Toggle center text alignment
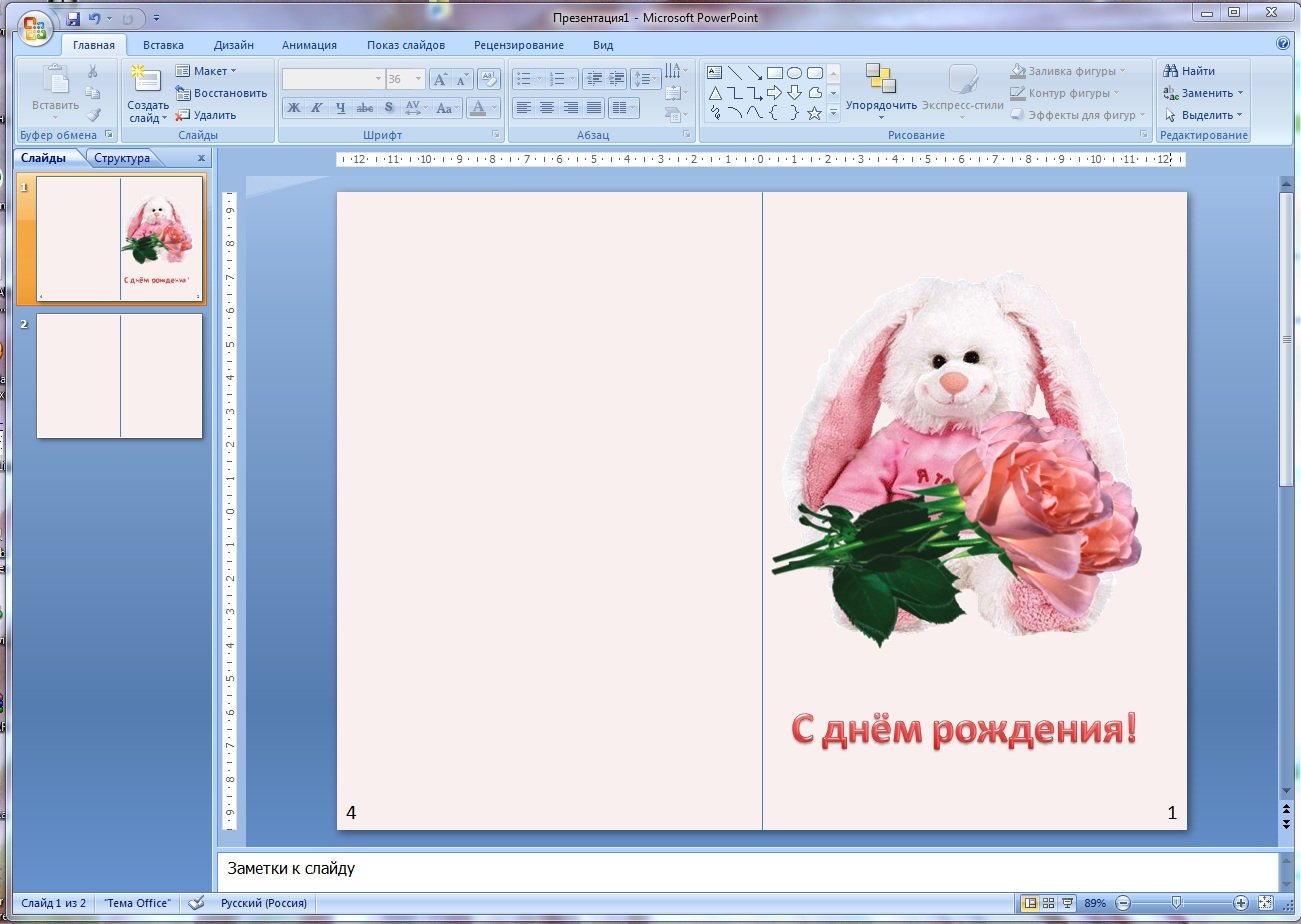This screenshot has height=924, width=1301. [x=547, y=108]
